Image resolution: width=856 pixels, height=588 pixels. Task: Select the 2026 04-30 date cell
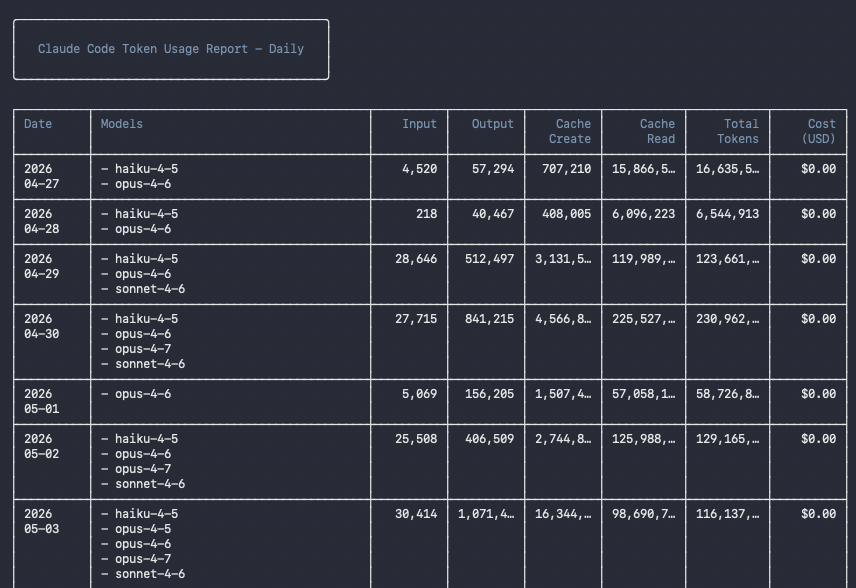coord(41,326)
